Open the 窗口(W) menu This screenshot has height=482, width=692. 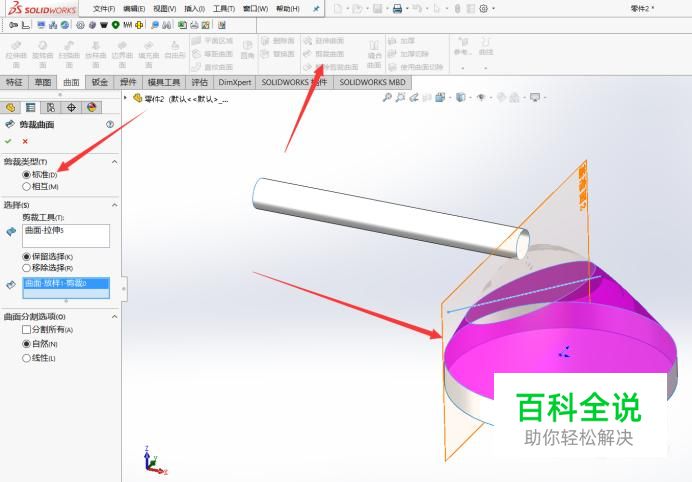[x=256, y=8]
